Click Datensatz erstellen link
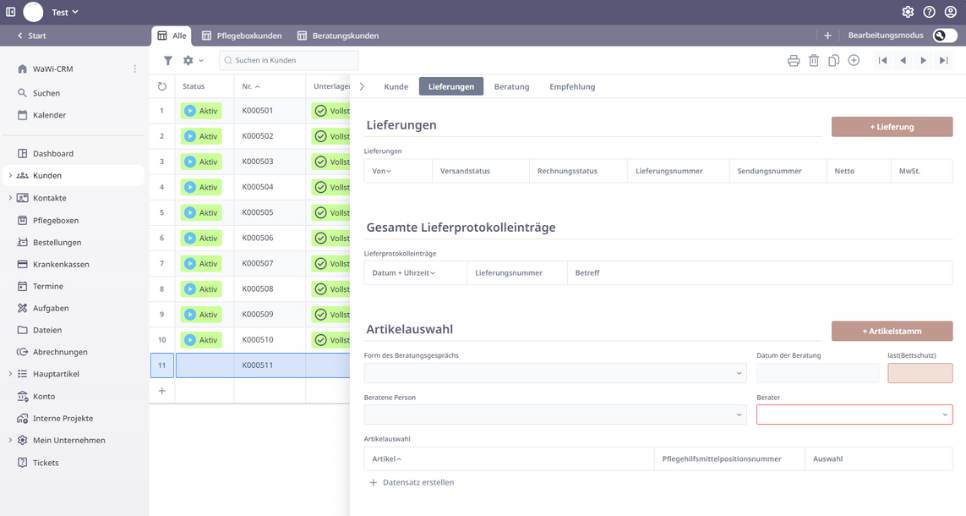966x516 pixels. tap(418, 483)
